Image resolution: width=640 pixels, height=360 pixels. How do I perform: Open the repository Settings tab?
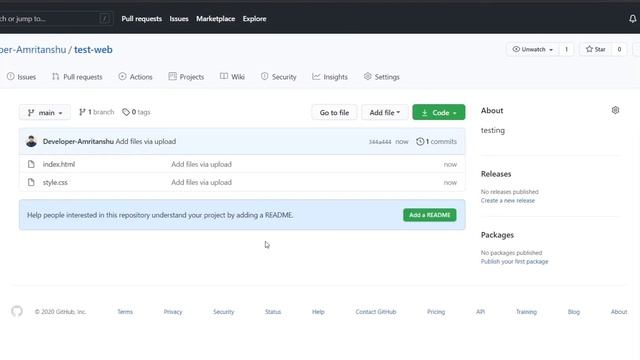point(382,77)
